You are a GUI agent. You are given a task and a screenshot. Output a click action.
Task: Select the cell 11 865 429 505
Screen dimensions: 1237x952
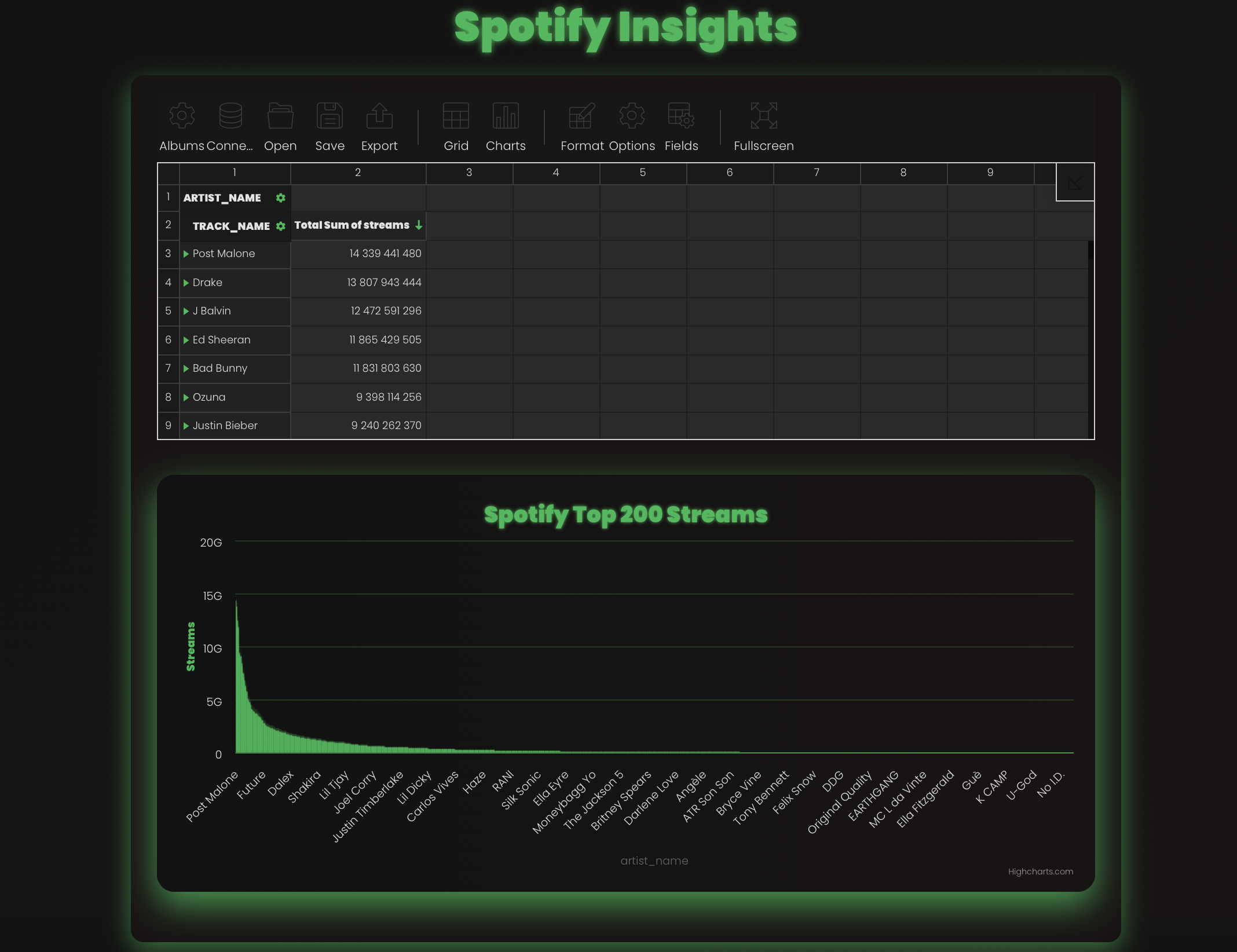[x=358, y=340]
